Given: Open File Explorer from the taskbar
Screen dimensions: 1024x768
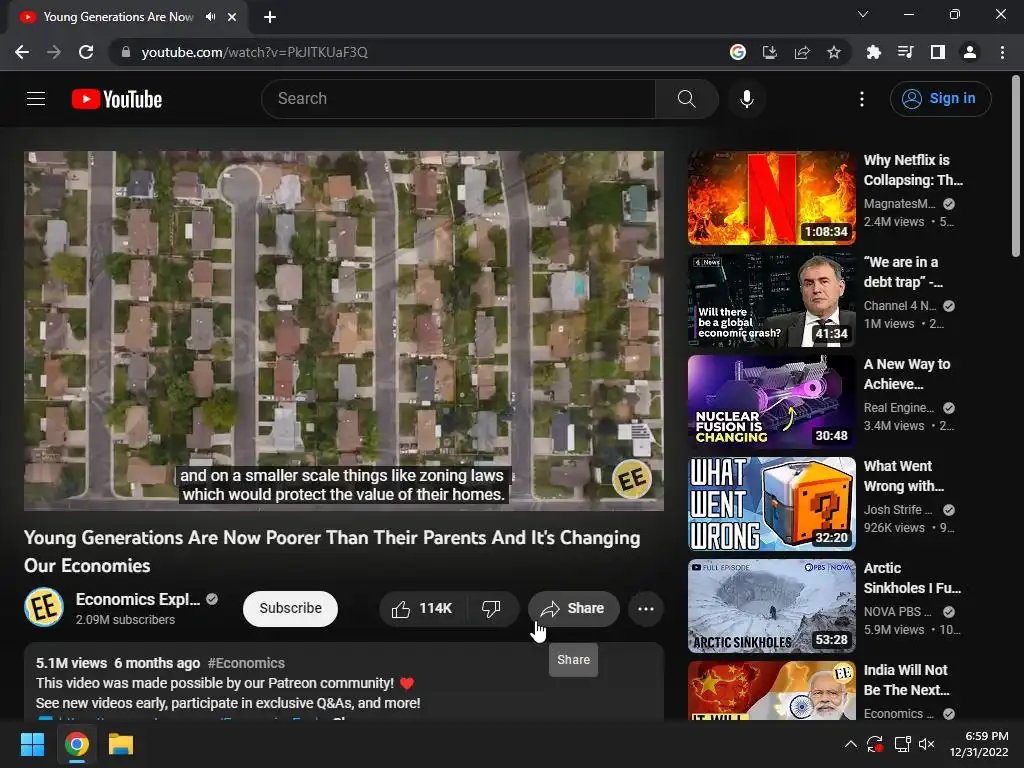Looking at the screenshot, I should coord(121,744).
